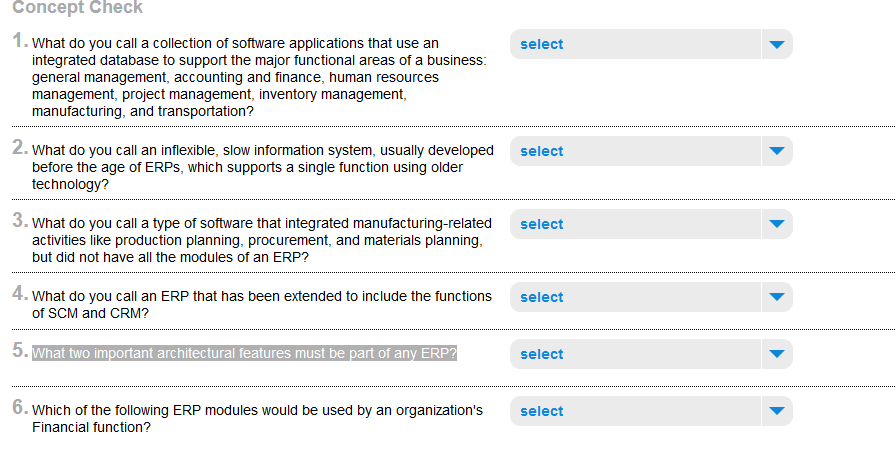Click question 2 text about inflexible information system
The width and height of the screenshot is (896, 470).
263,167
